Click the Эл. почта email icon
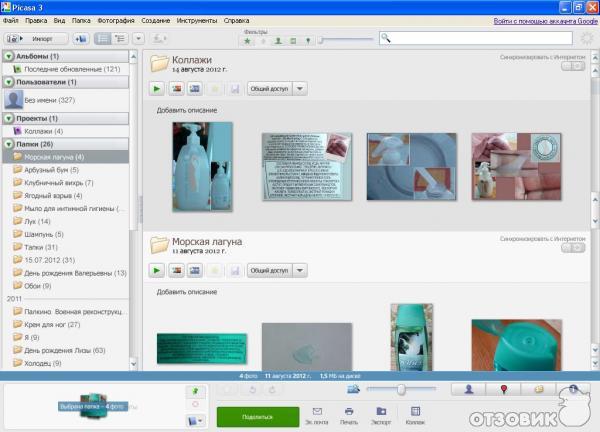This screenshot has width=600, height=432. [x=317, y=414]
